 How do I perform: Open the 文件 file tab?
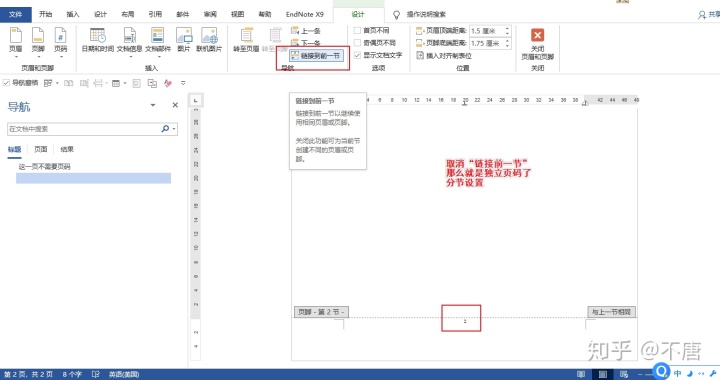point(16,14)
